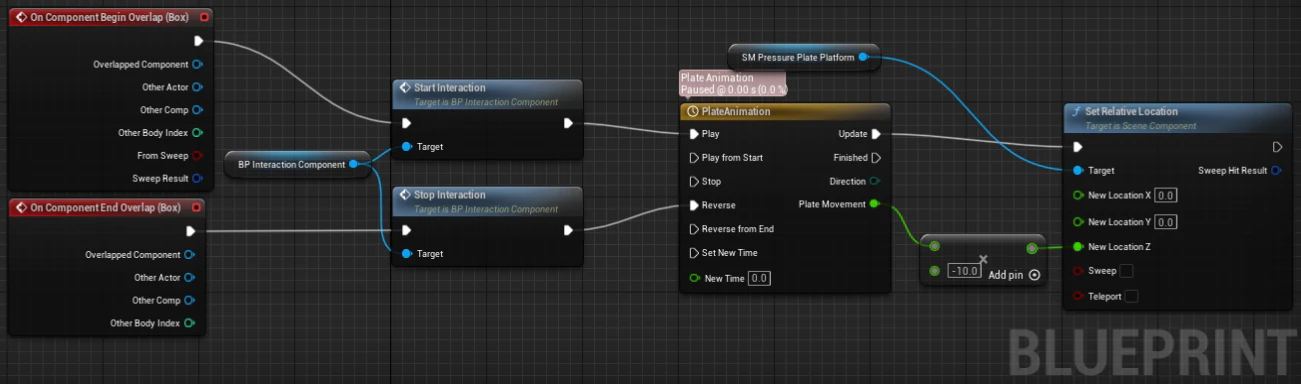Click Sweep Hit Result output pin
1301x384 pixels.
click(1276, 170)
